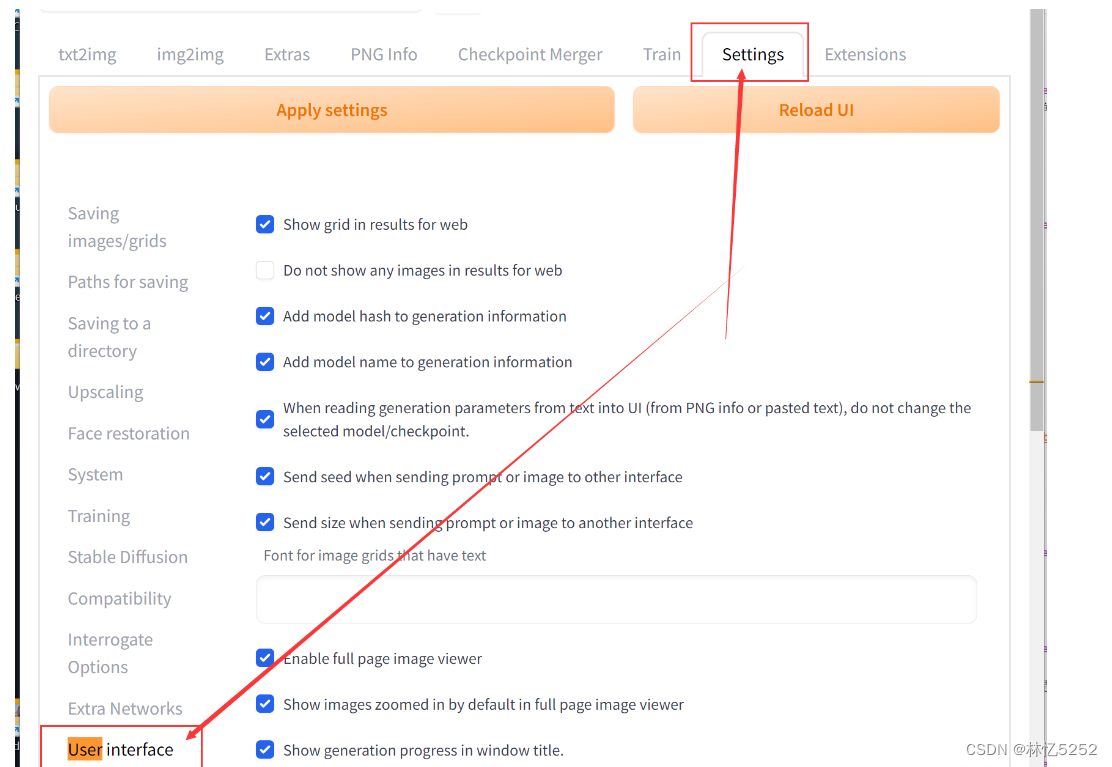Open Extra Networks settings section
The image size is (1112, 767).
(x=125, y=708)
